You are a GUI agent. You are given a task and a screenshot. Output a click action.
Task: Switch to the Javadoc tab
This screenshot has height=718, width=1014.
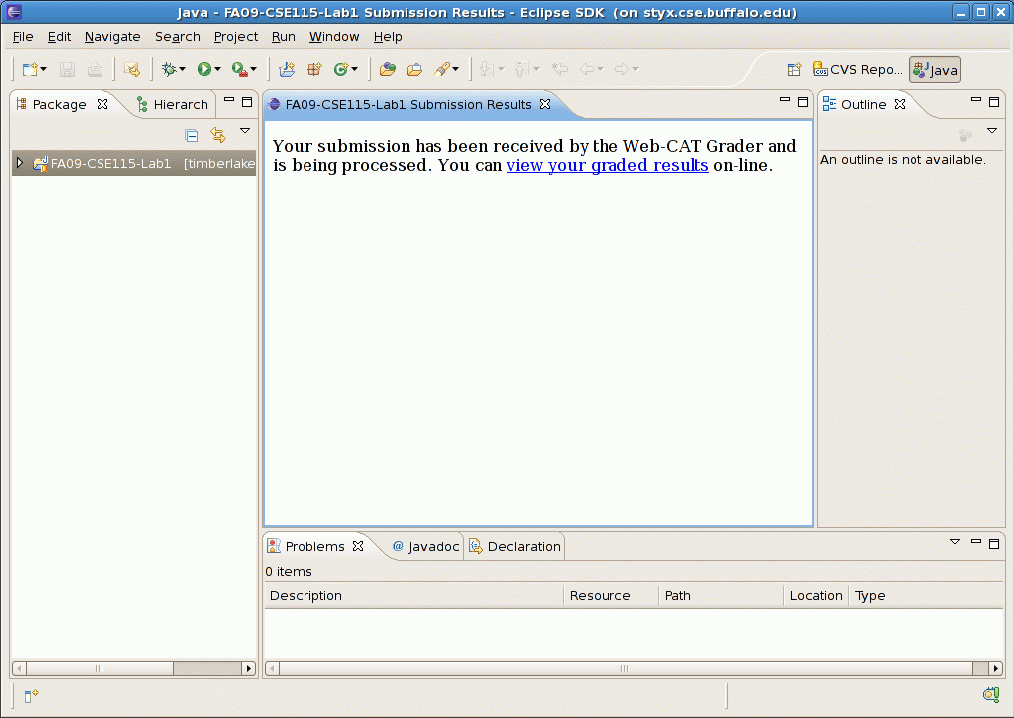[x=426, y=546]
